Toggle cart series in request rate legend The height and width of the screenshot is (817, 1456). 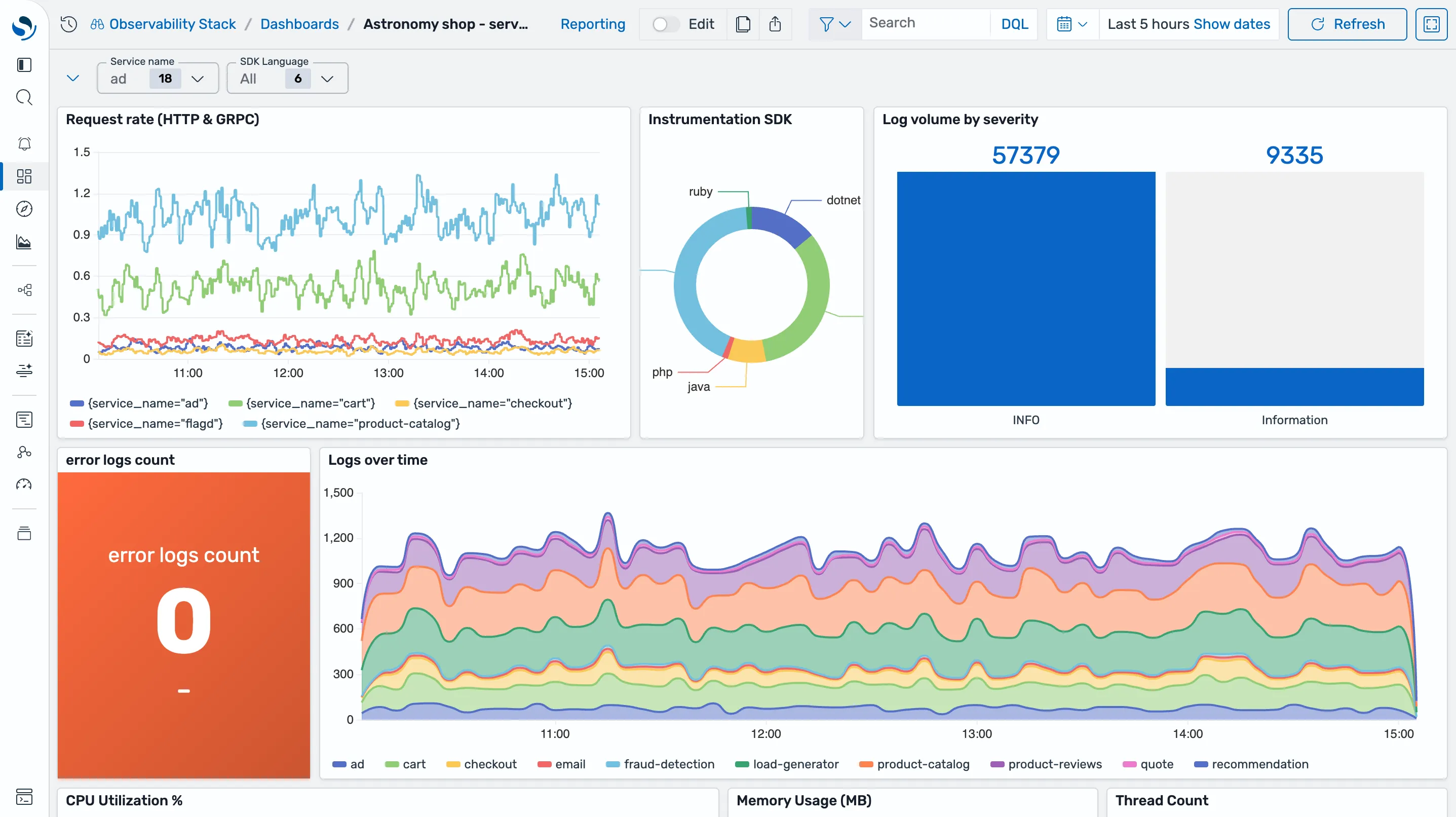coord(301,403)
